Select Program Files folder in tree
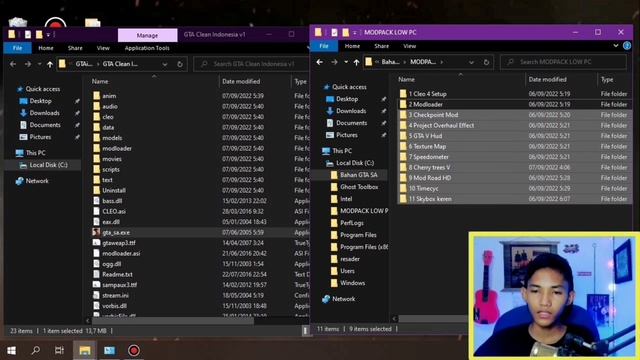640x360 pixels. 358,235
